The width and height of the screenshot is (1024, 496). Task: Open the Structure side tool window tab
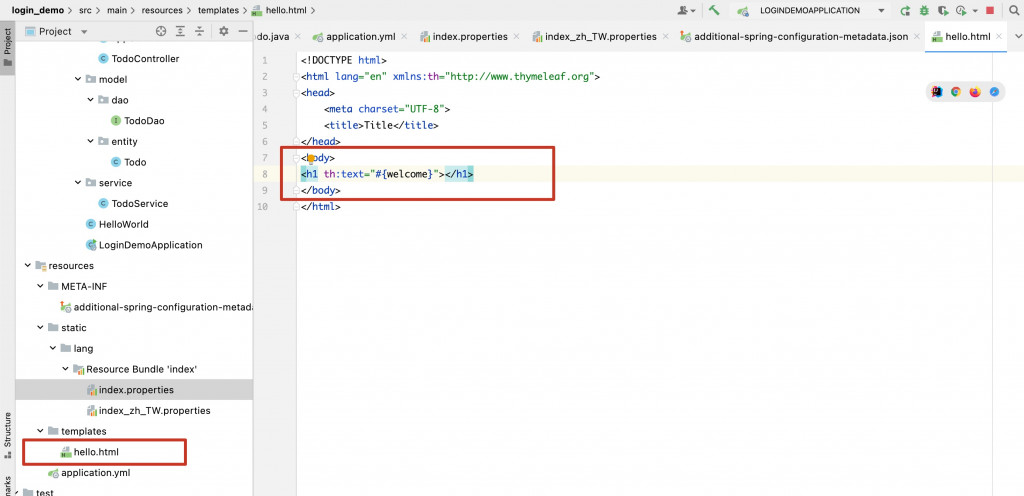coord(7,435)
